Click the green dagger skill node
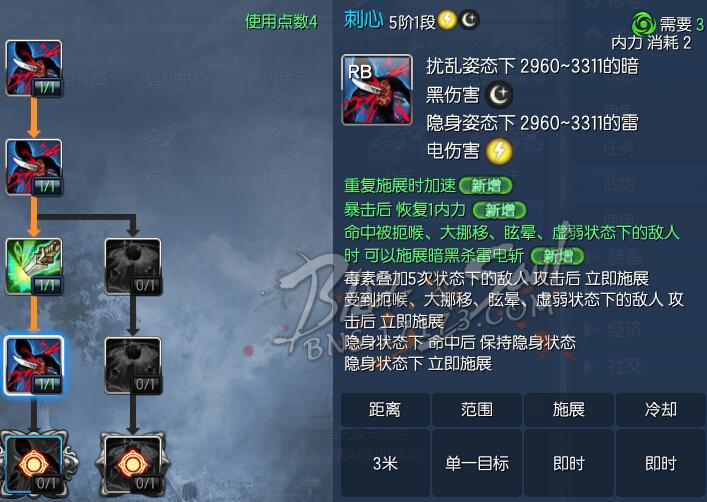 34,266
